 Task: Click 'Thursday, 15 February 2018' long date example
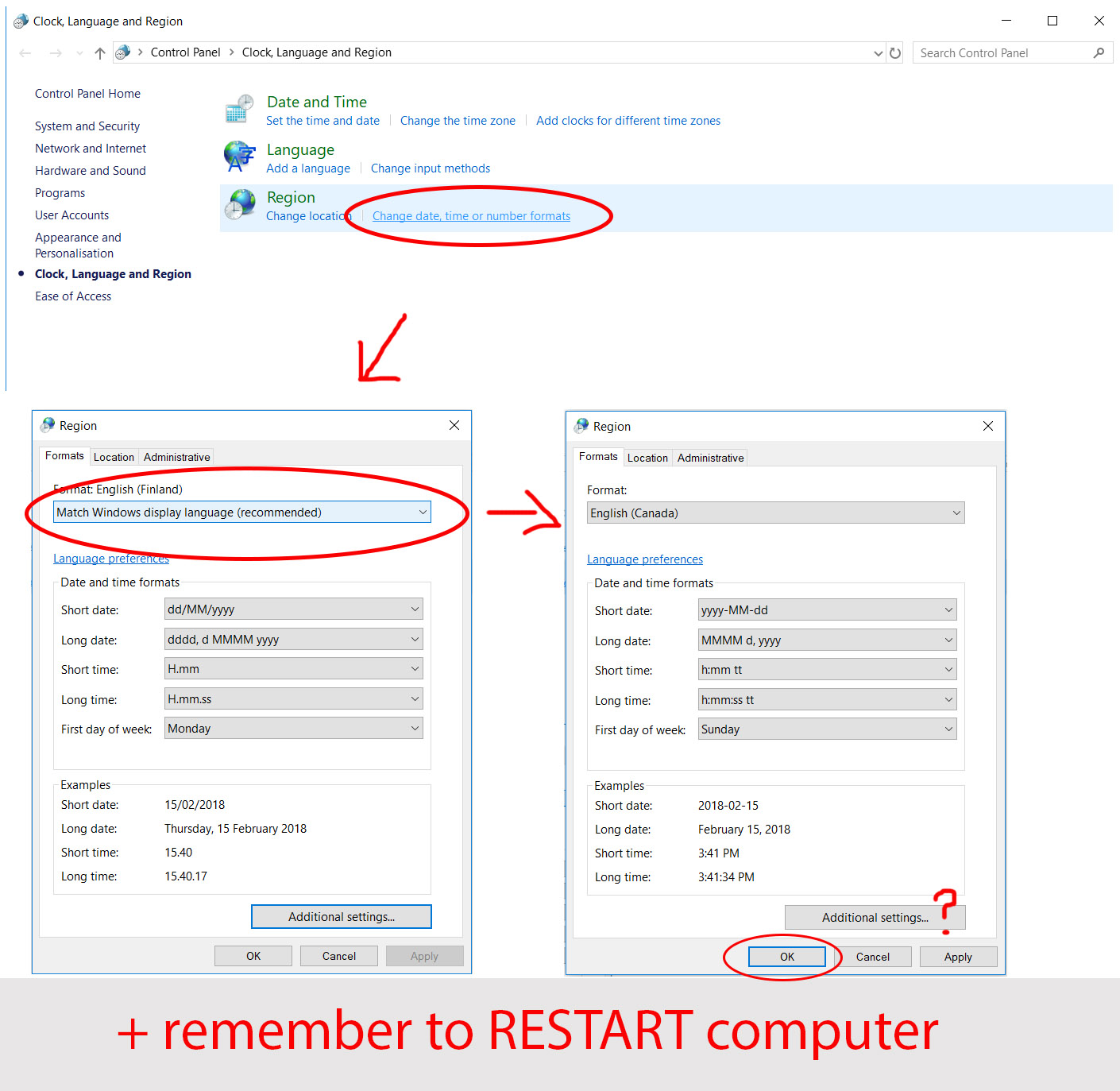point(235,829)
